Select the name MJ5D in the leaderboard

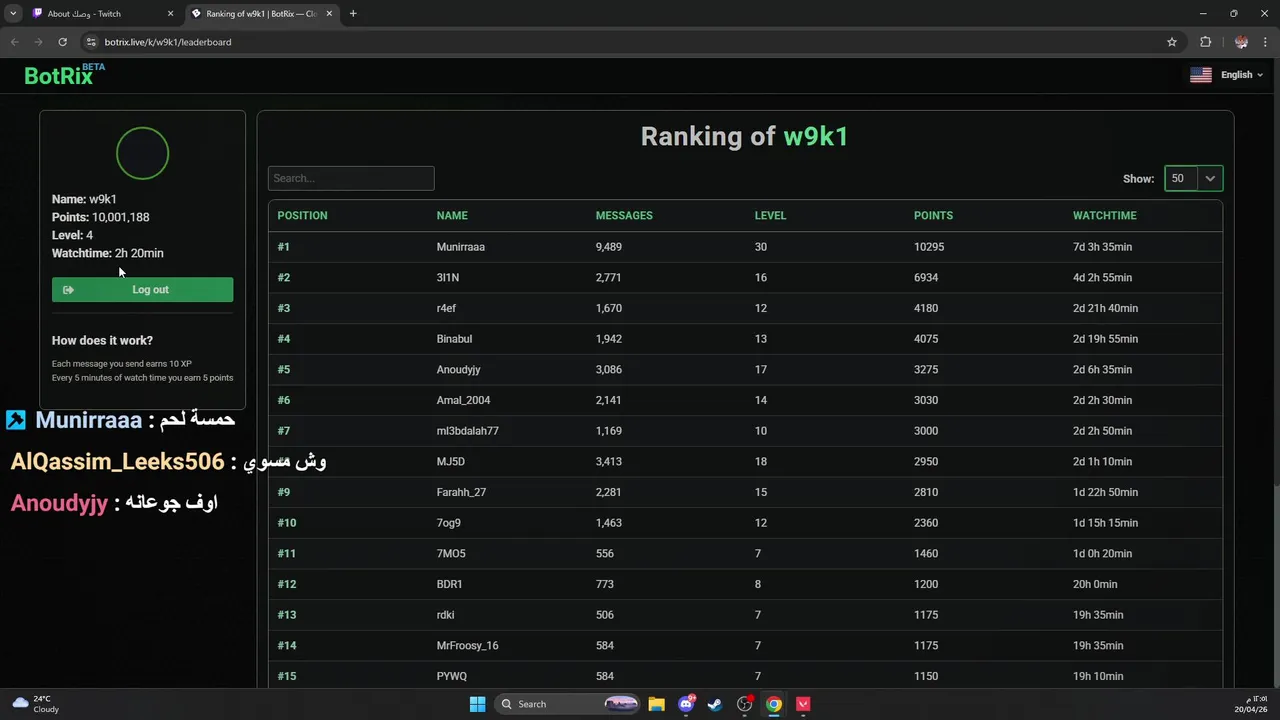(451, 462)
